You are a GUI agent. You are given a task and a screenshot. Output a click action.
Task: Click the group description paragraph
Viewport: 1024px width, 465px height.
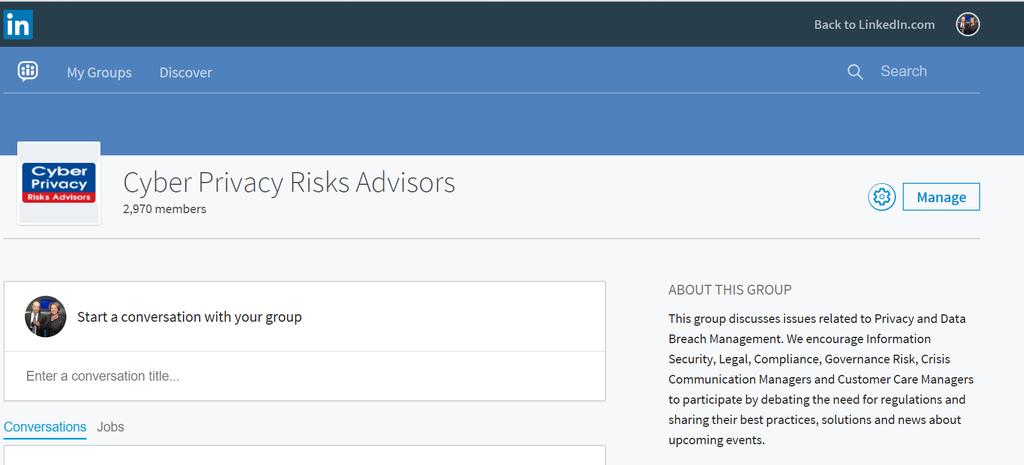821,379
